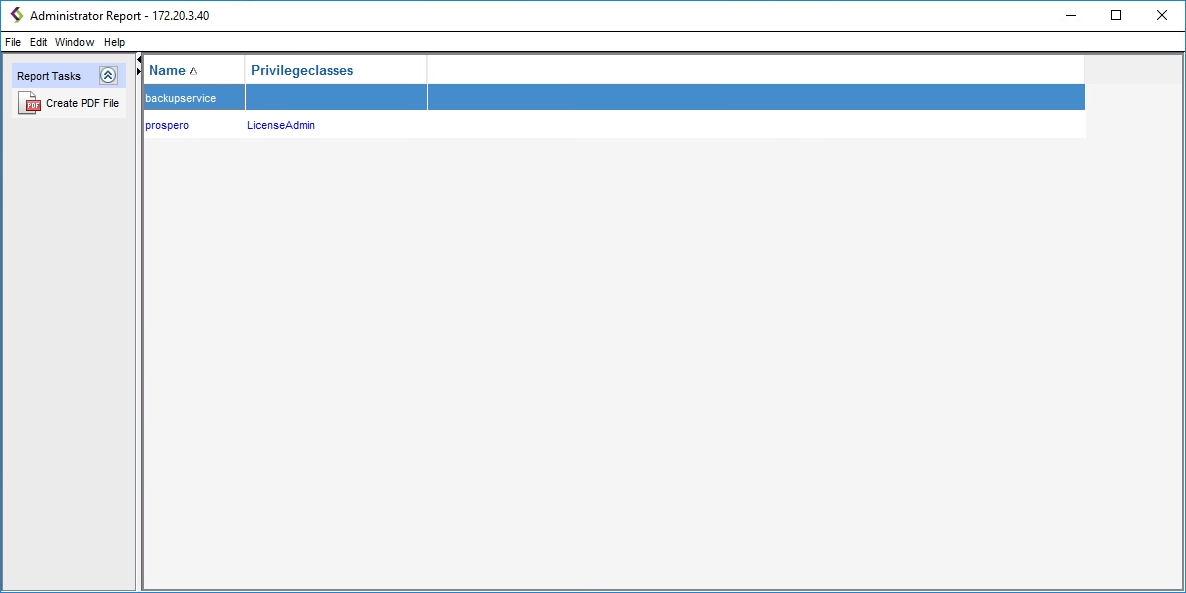Close the Administrator Report window

point(1162,15)
